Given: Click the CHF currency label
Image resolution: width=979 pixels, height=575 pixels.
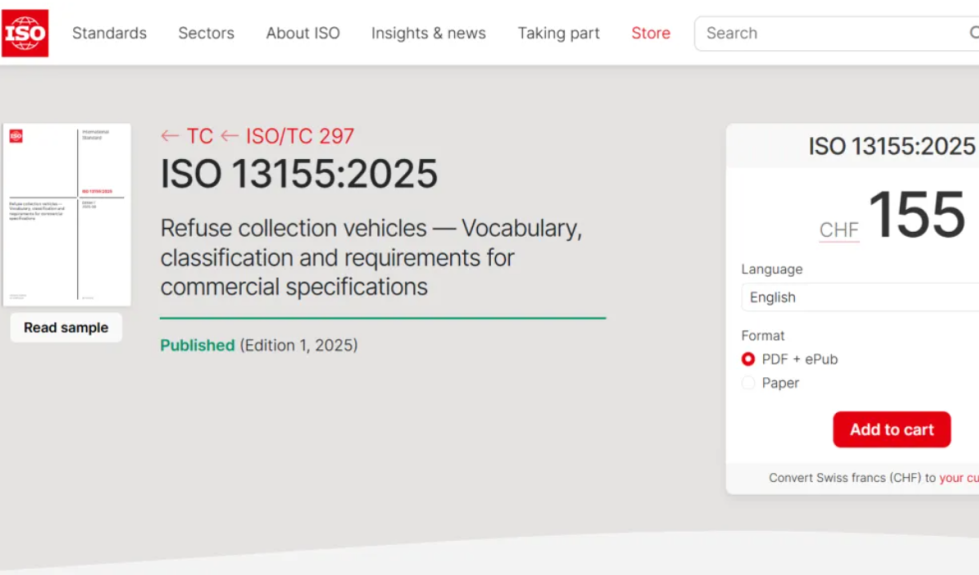Looking at the screenshot, I should coord(839,230).
